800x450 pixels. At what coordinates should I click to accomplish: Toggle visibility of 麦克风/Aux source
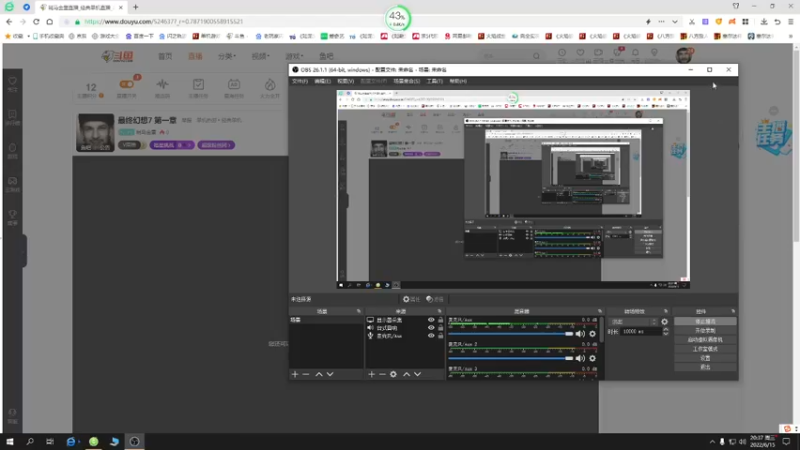click(431, 336)
